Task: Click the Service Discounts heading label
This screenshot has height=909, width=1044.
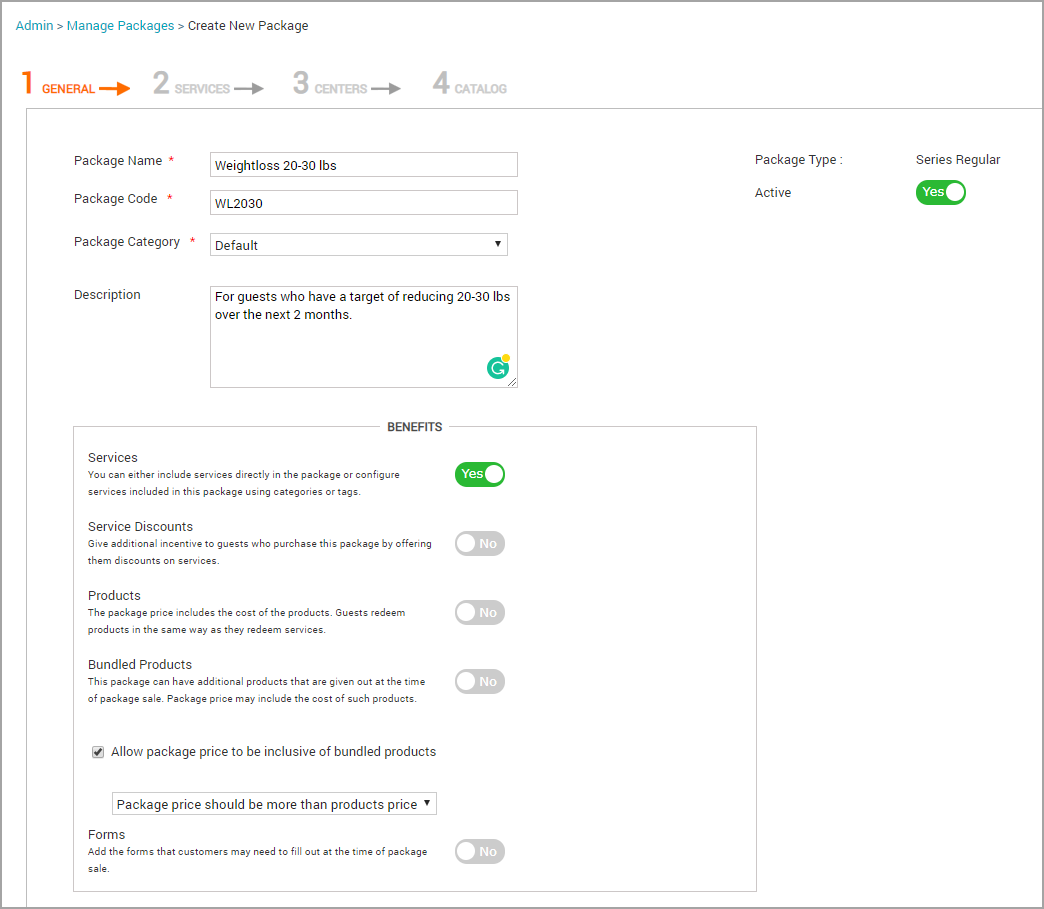Action: pyautogui.click(x=140, y=527)
